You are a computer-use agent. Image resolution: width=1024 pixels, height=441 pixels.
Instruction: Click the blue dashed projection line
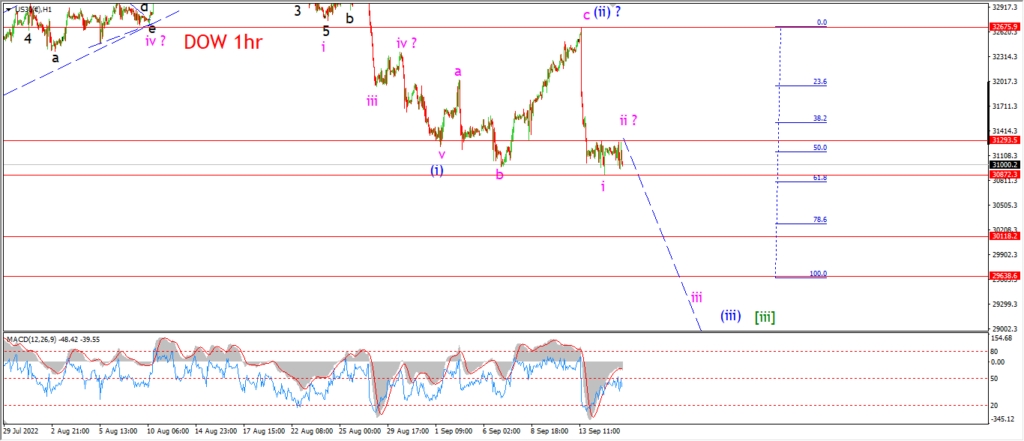[663, 234]
